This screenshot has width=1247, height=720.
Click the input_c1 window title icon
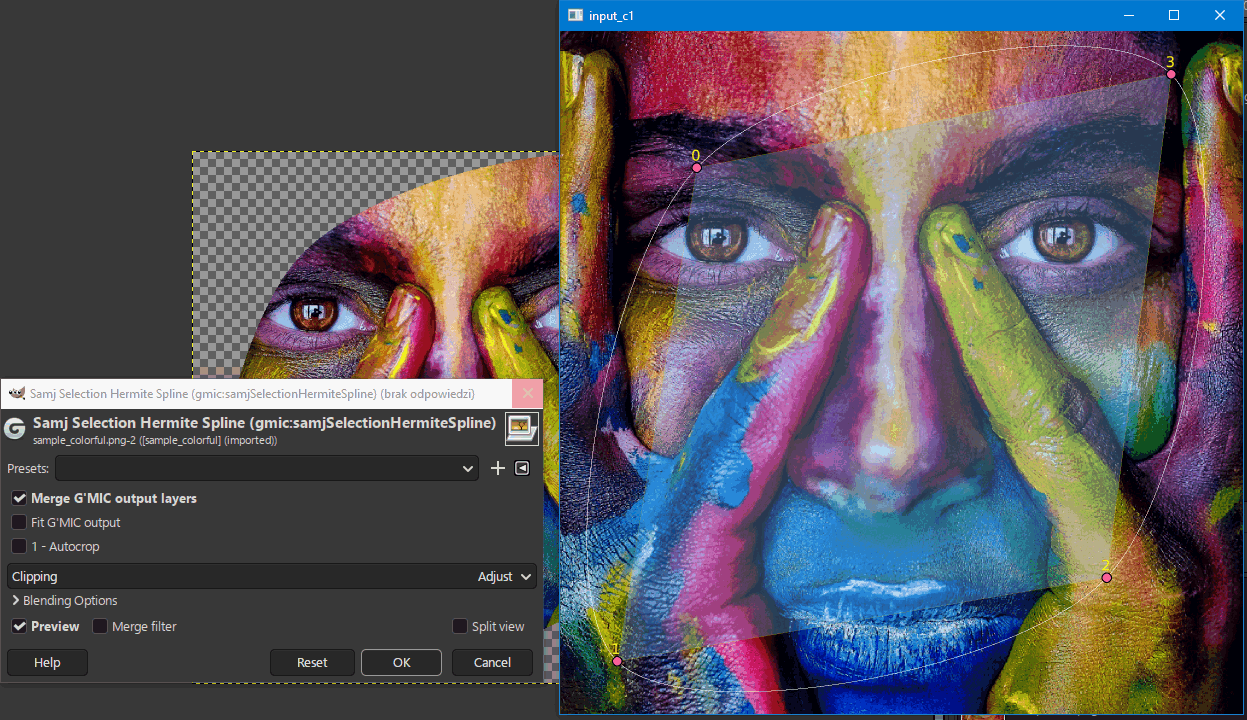(x=575, y=15)
